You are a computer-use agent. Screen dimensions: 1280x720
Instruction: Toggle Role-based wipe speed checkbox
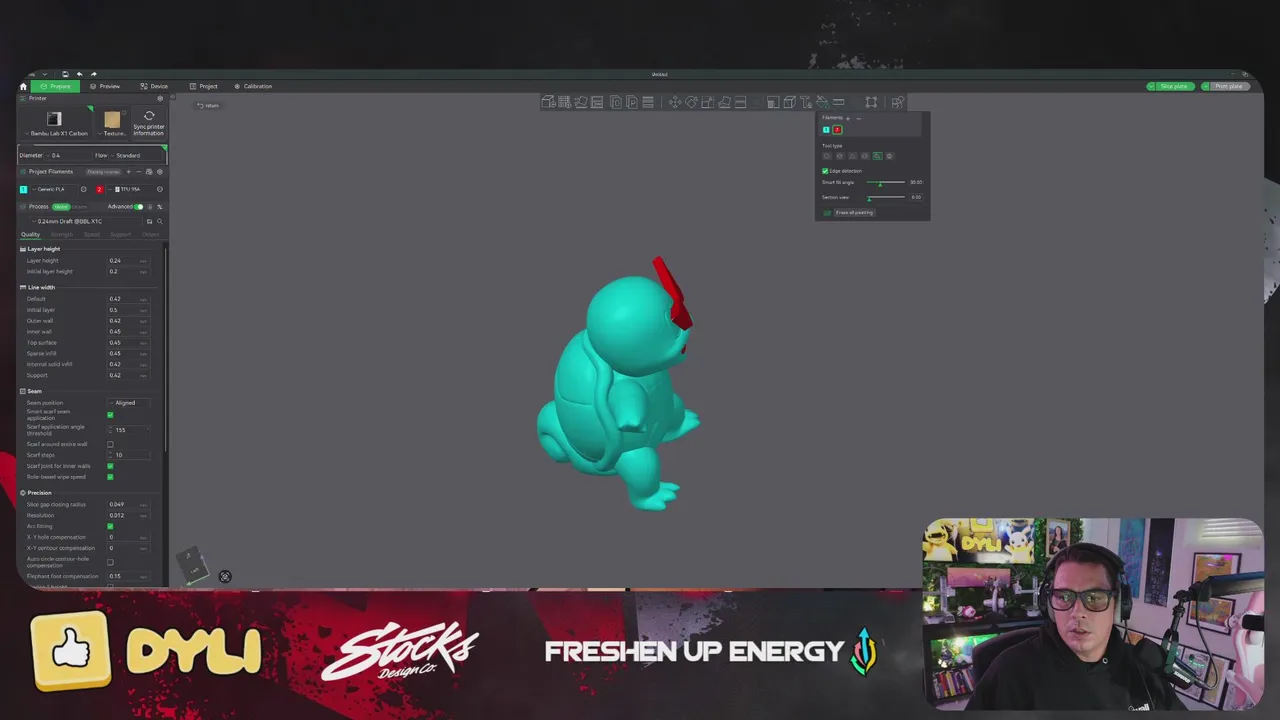[110, 477]
